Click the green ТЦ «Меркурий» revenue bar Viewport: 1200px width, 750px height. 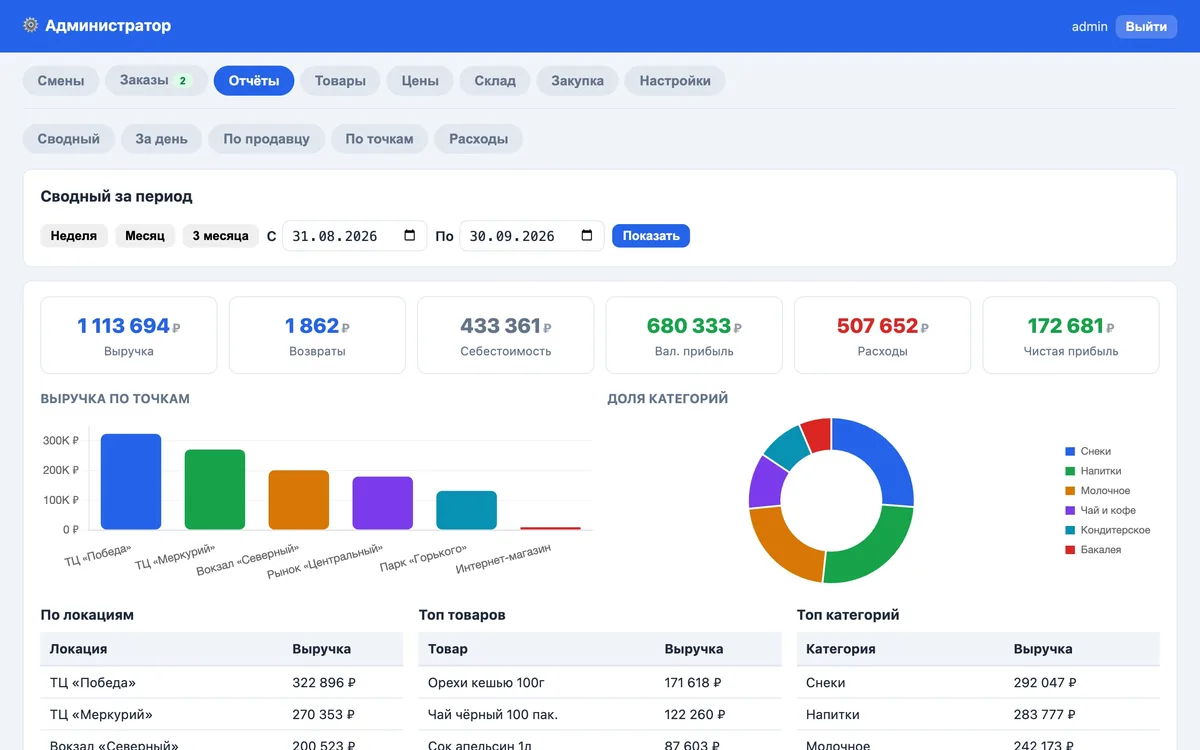[x=215, y=490]
